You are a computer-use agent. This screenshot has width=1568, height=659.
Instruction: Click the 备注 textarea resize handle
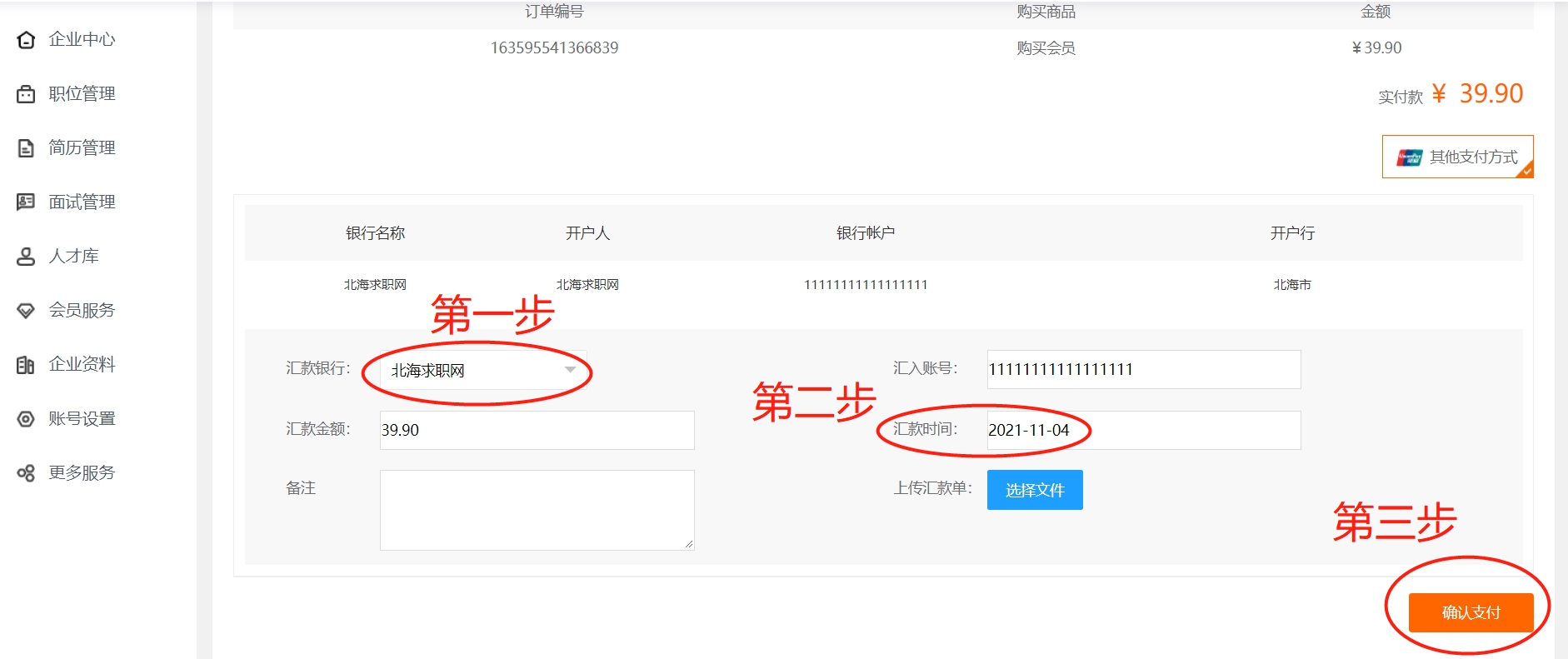689,544
